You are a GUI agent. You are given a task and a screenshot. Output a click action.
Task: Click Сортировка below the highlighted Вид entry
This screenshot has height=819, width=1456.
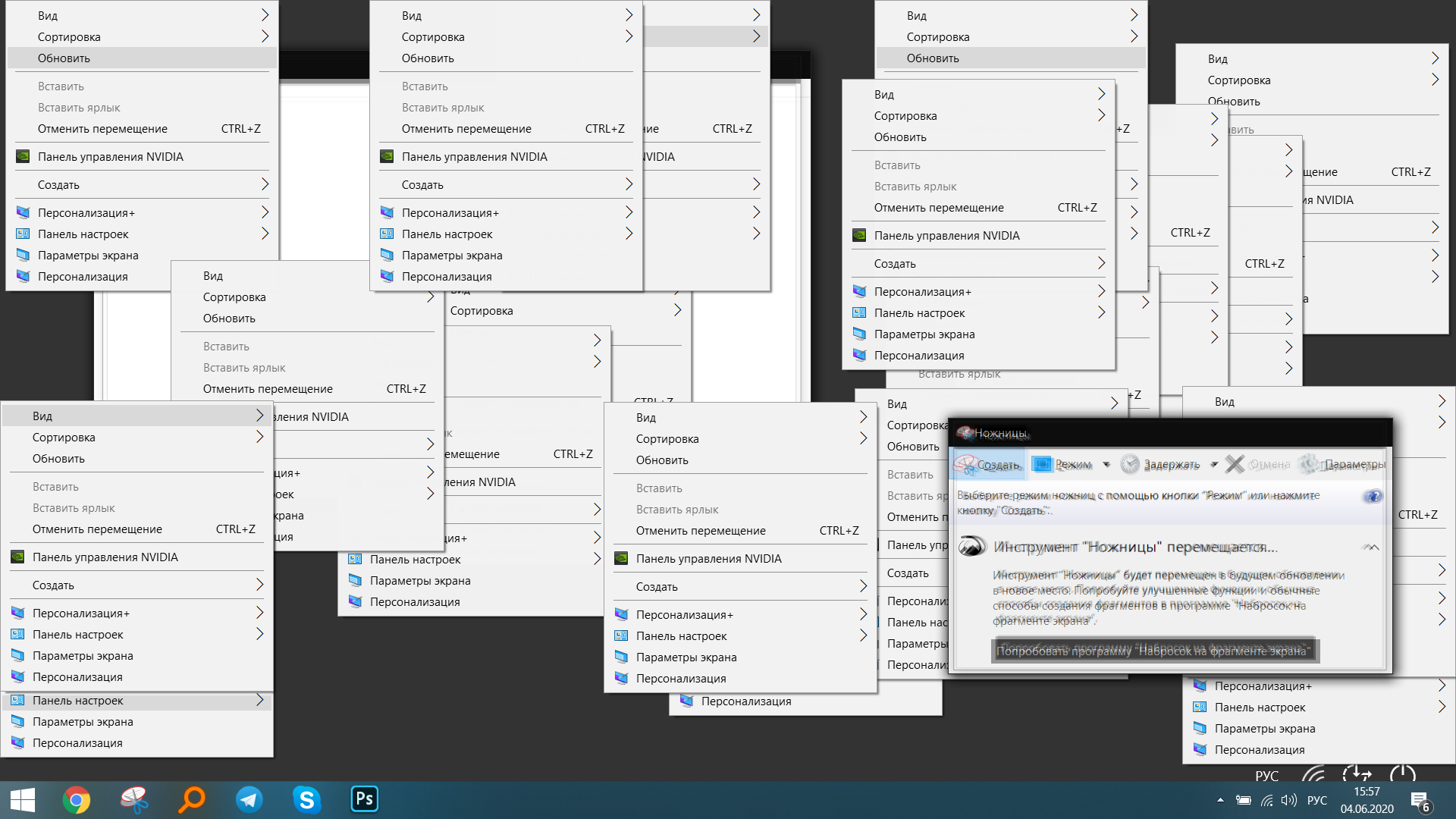point(64,437)
